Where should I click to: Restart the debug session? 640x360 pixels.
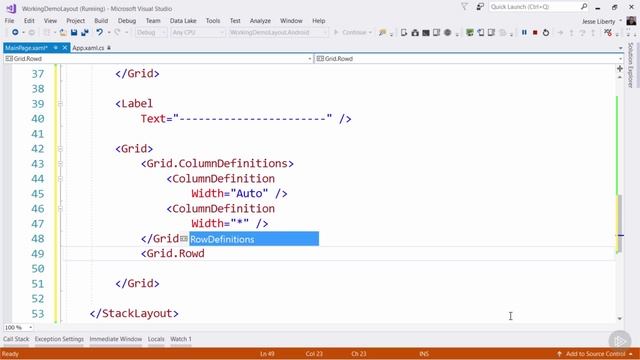point(546,32)
